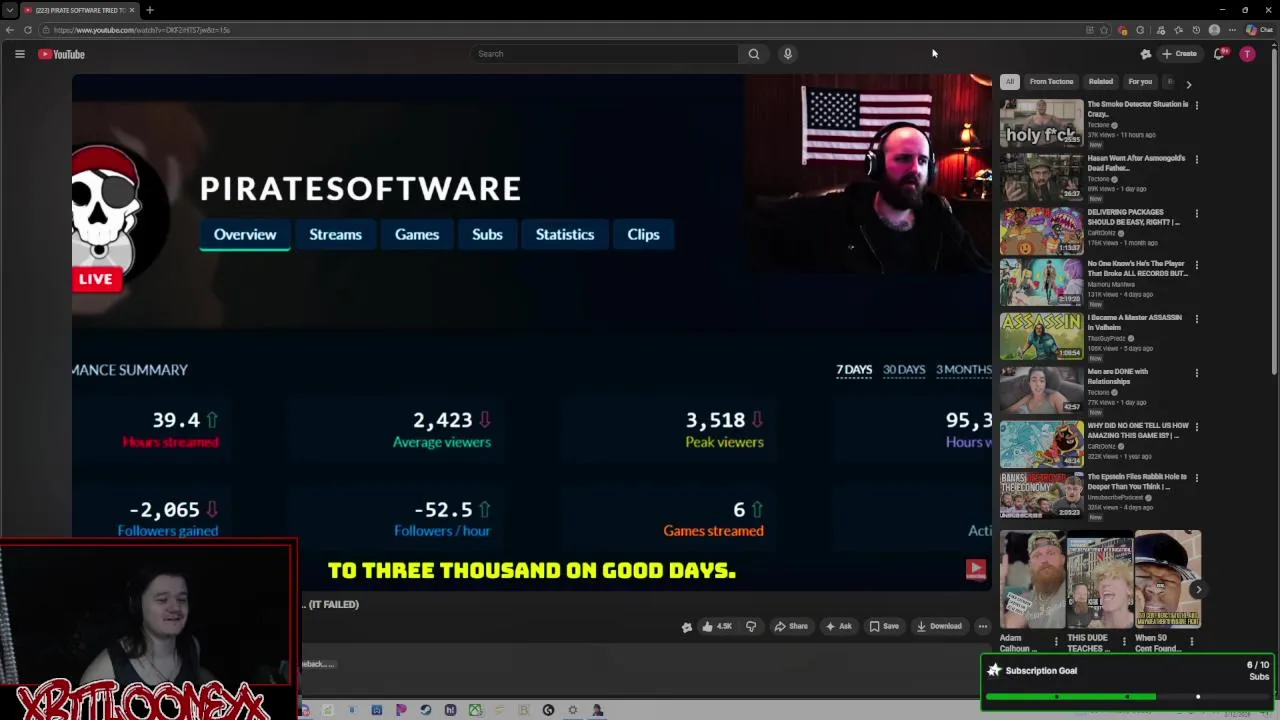Open the DELIVERING PACKAGES video thumbnail
Screen dimensions: 1280x720
point(1041,230)
